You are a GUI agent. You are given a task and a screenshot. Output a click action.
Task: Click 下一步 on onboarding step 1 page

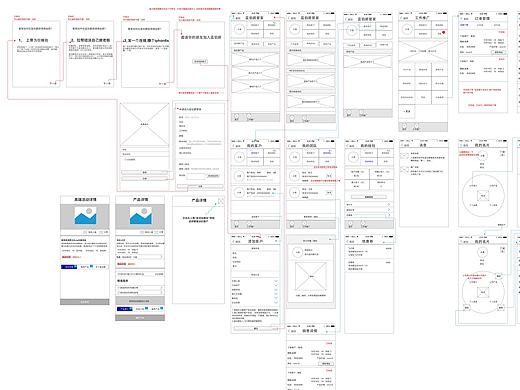pos(53,83)
